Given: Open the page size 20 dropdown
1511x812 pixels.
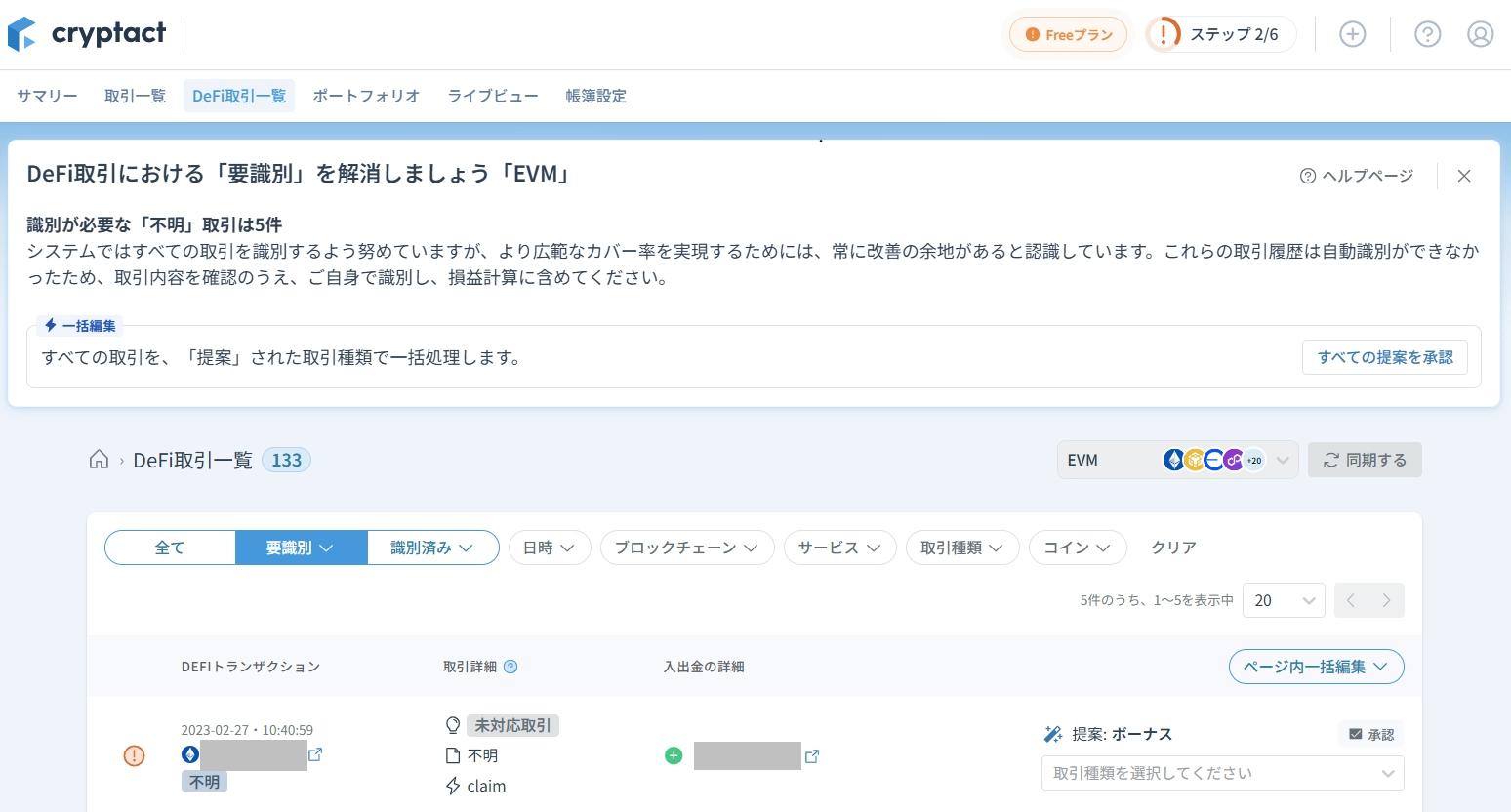Looking at the screenshot, I should [1284, 600].
